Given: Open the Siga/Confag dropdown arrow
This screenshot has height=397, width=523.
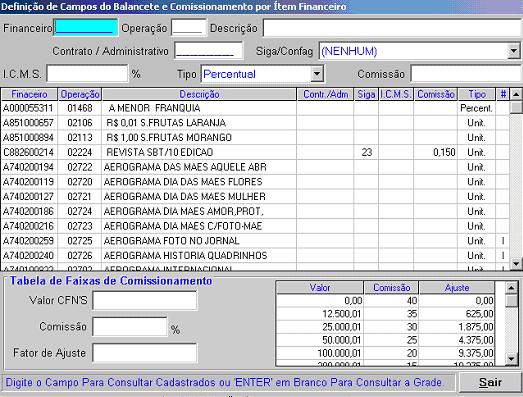Looking at the screenshot, I should tap(514, 51).
